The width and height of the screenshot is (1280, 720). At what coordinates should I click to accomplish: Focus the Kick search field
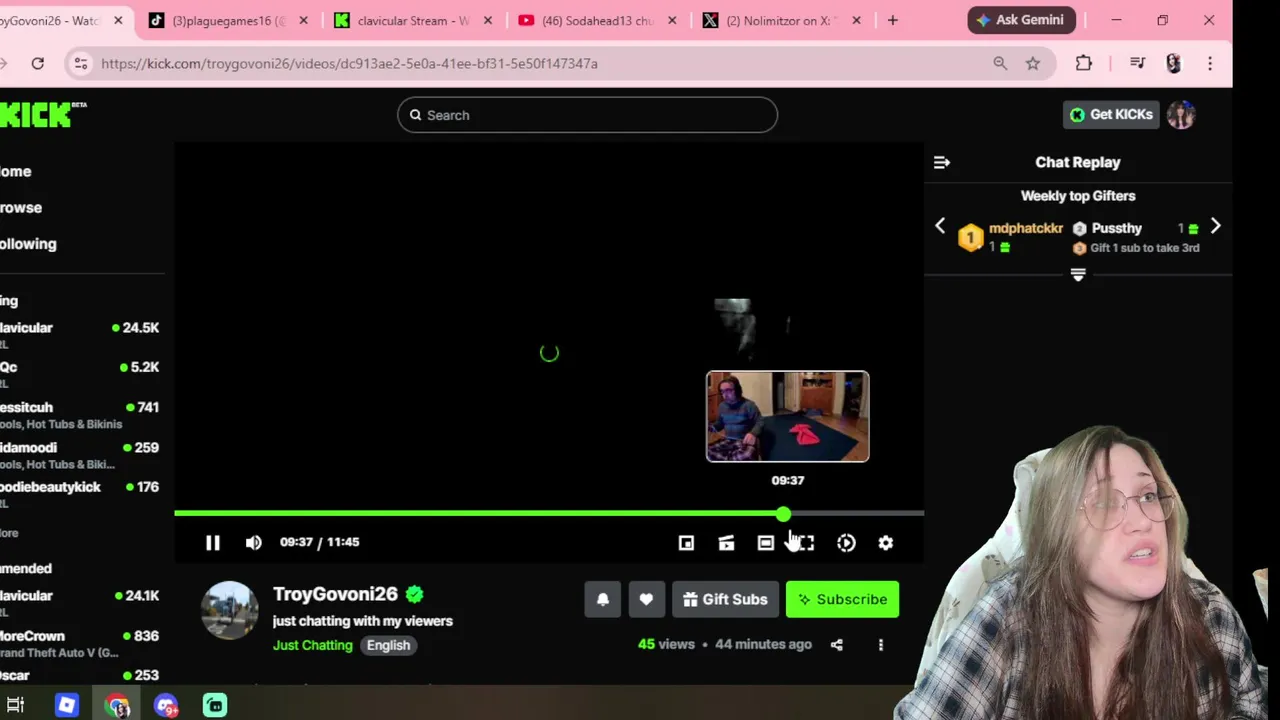[x=587, y=115]
